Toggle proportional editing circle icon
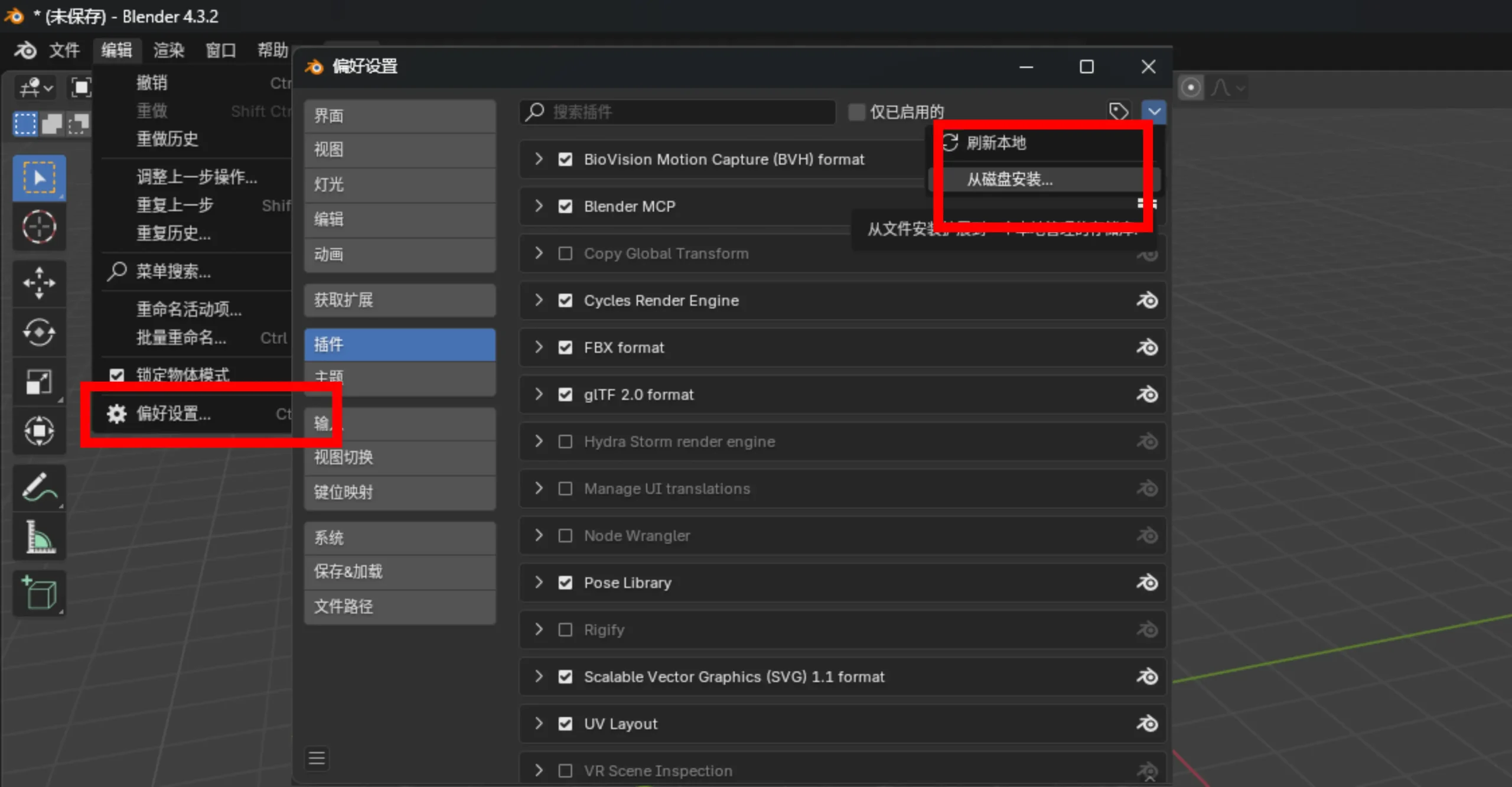 tap(1191, 88)
